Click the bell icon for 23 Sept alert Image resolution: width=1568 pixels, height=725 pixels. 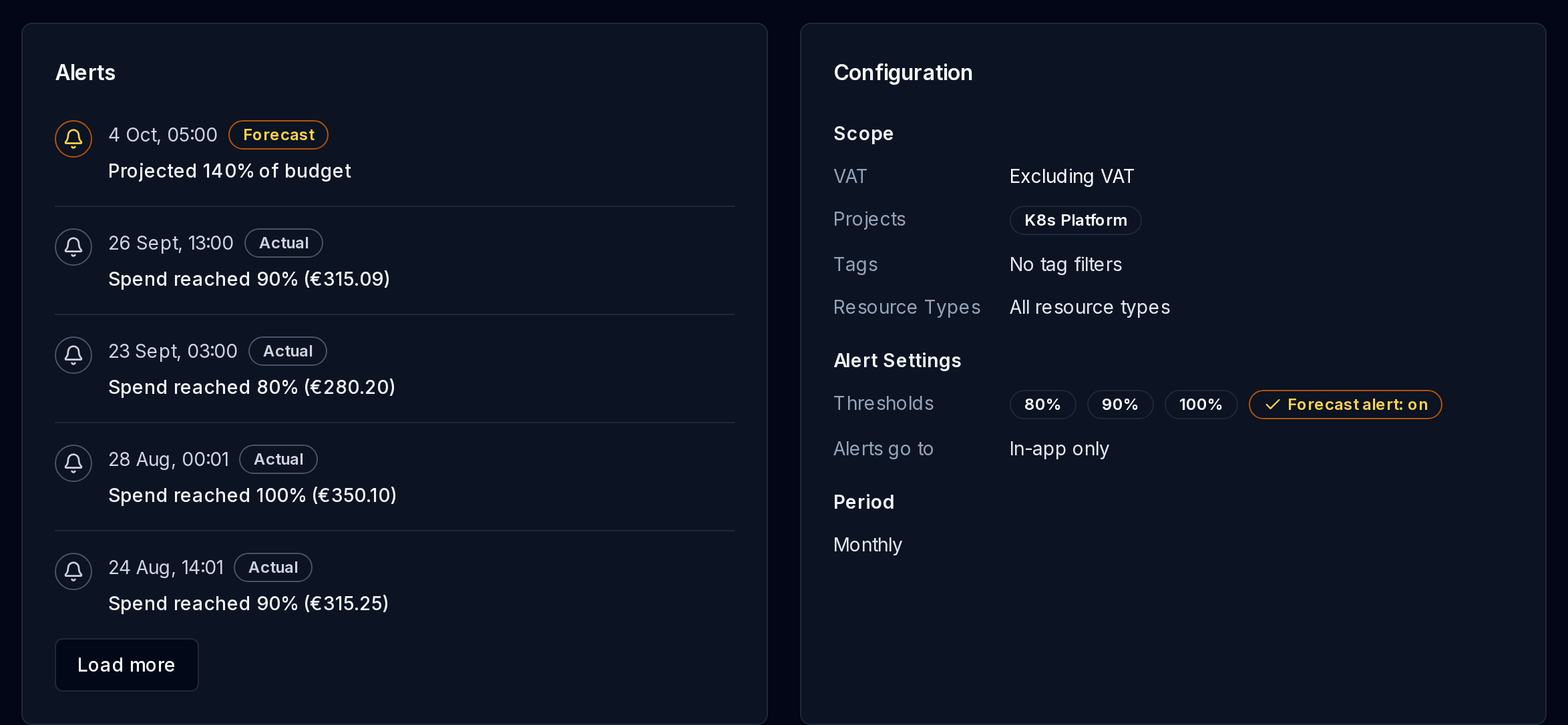pyautogui.click(x=73, y=355)
